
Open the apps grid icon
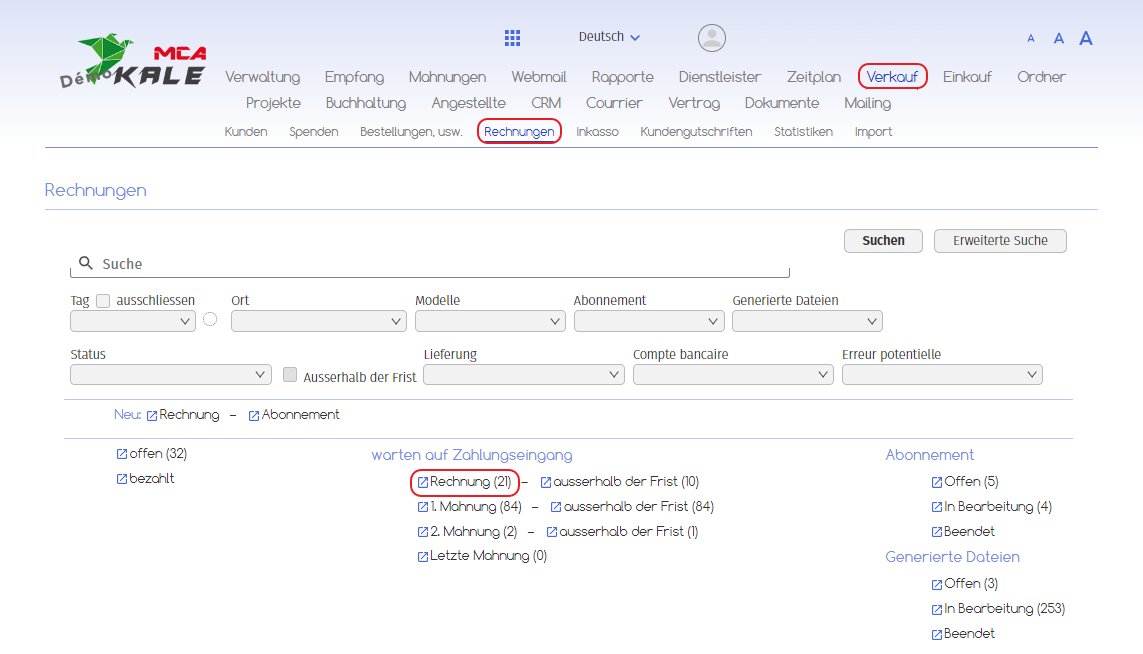tap(512, 38)
